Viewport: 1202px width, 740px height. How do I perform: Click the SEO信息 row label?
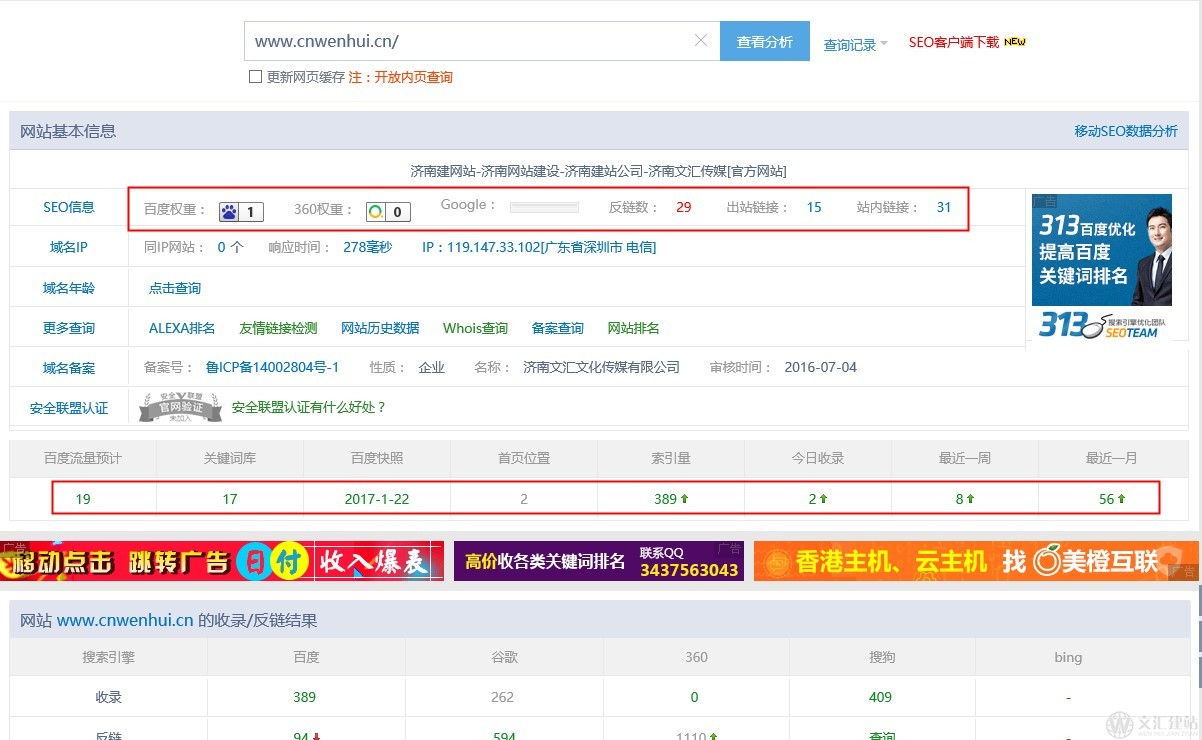69,207
